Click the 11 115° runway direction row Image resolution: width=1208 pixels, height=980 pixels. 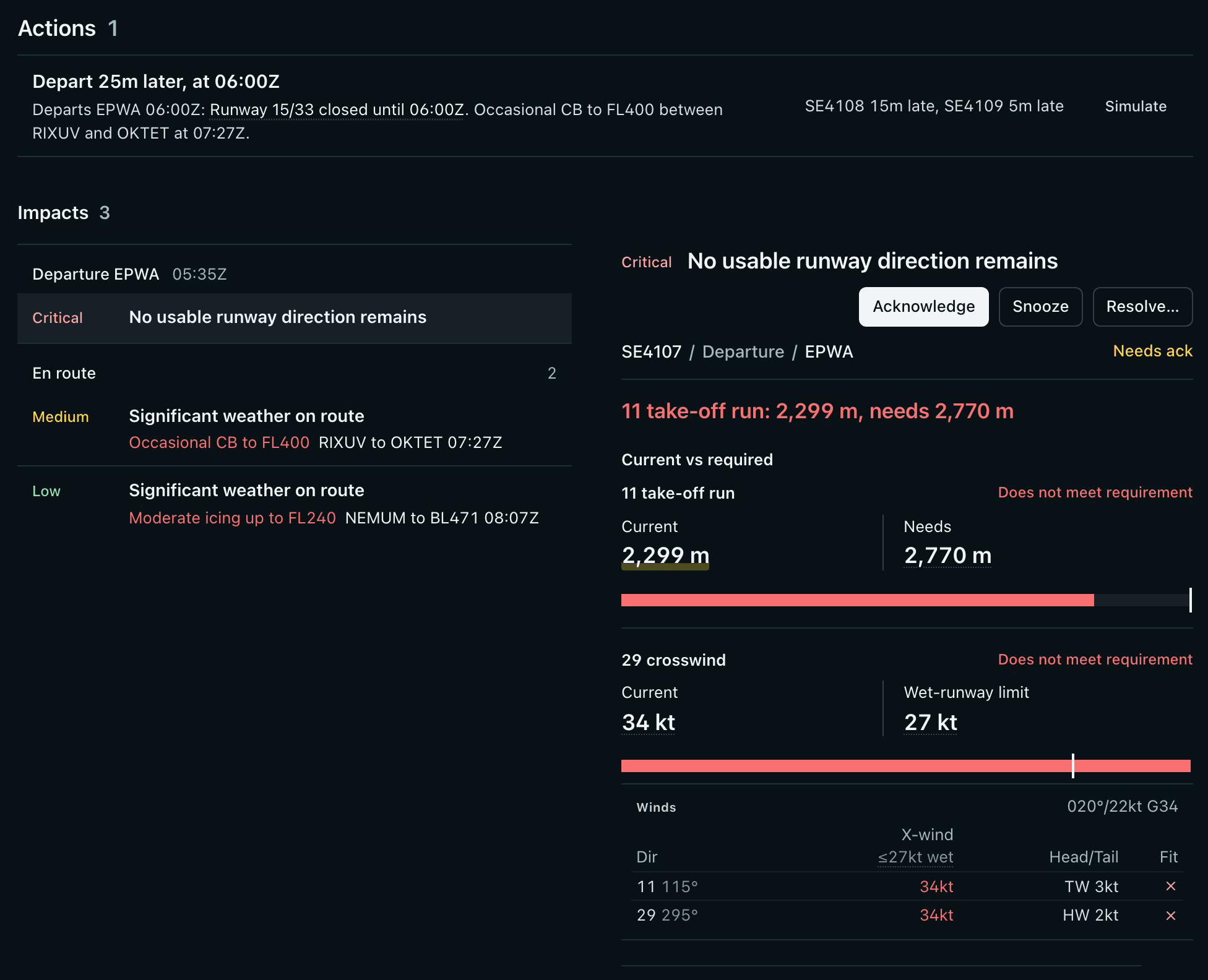tap(907, 887)
